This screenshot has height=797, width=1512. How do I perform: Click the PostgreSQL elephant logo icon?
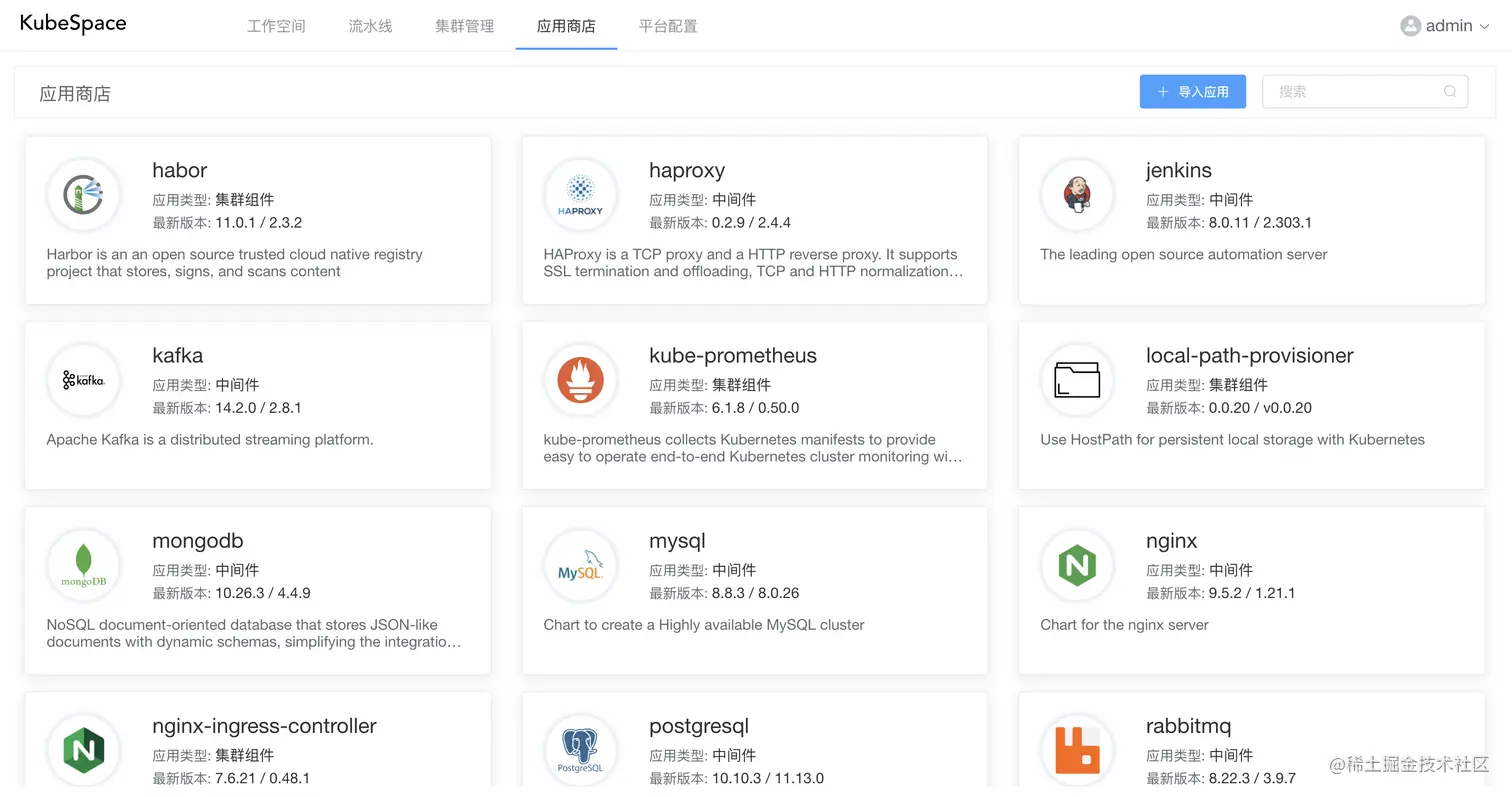(580, 749)
